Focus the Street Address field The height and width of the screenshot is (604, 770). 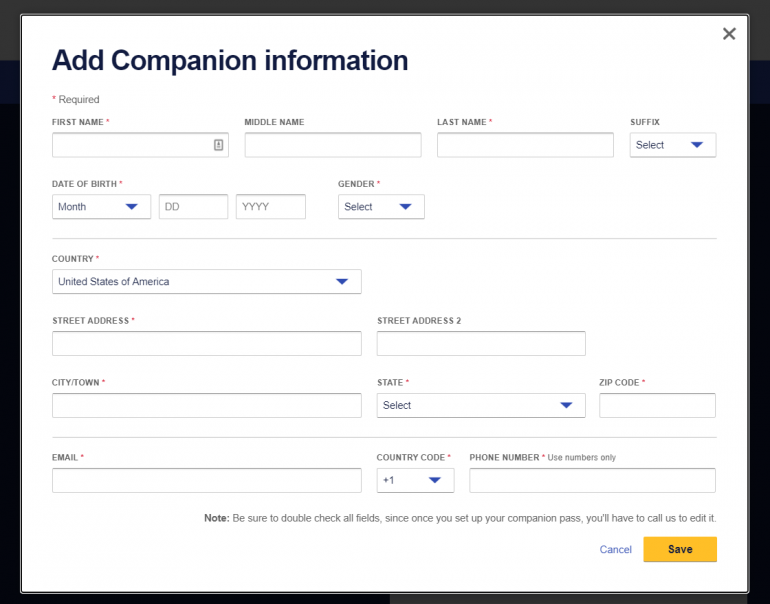point(206,344)
